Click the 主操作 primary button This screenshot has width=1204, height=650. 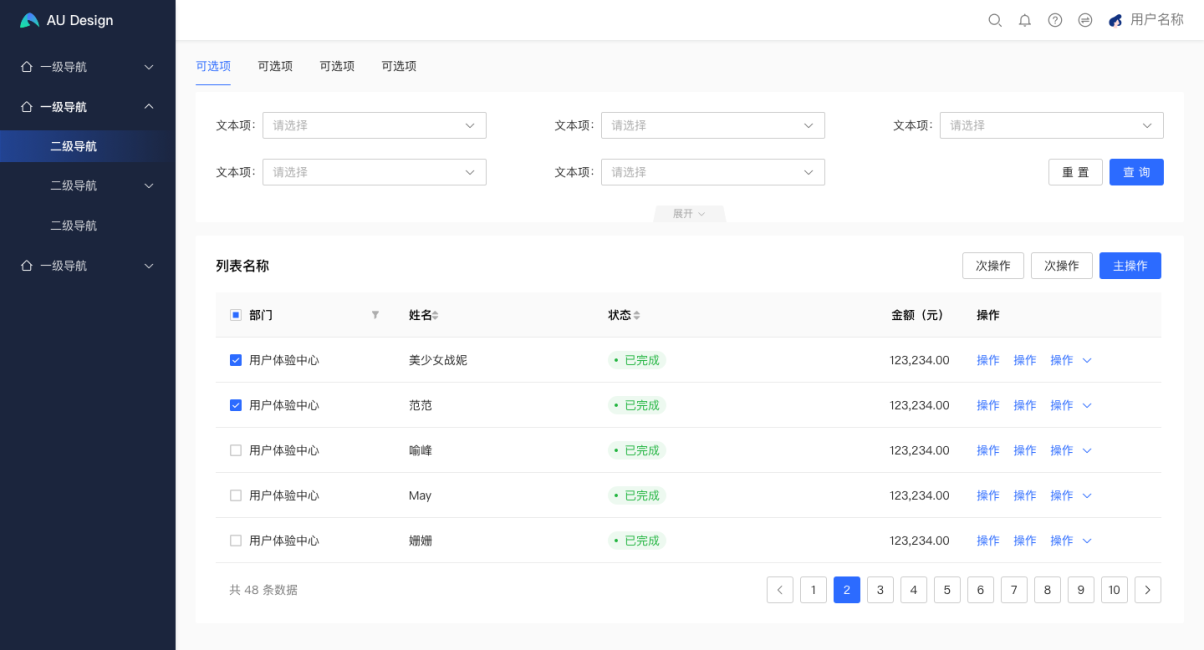pyautogui.click(x=1130, y=266)
